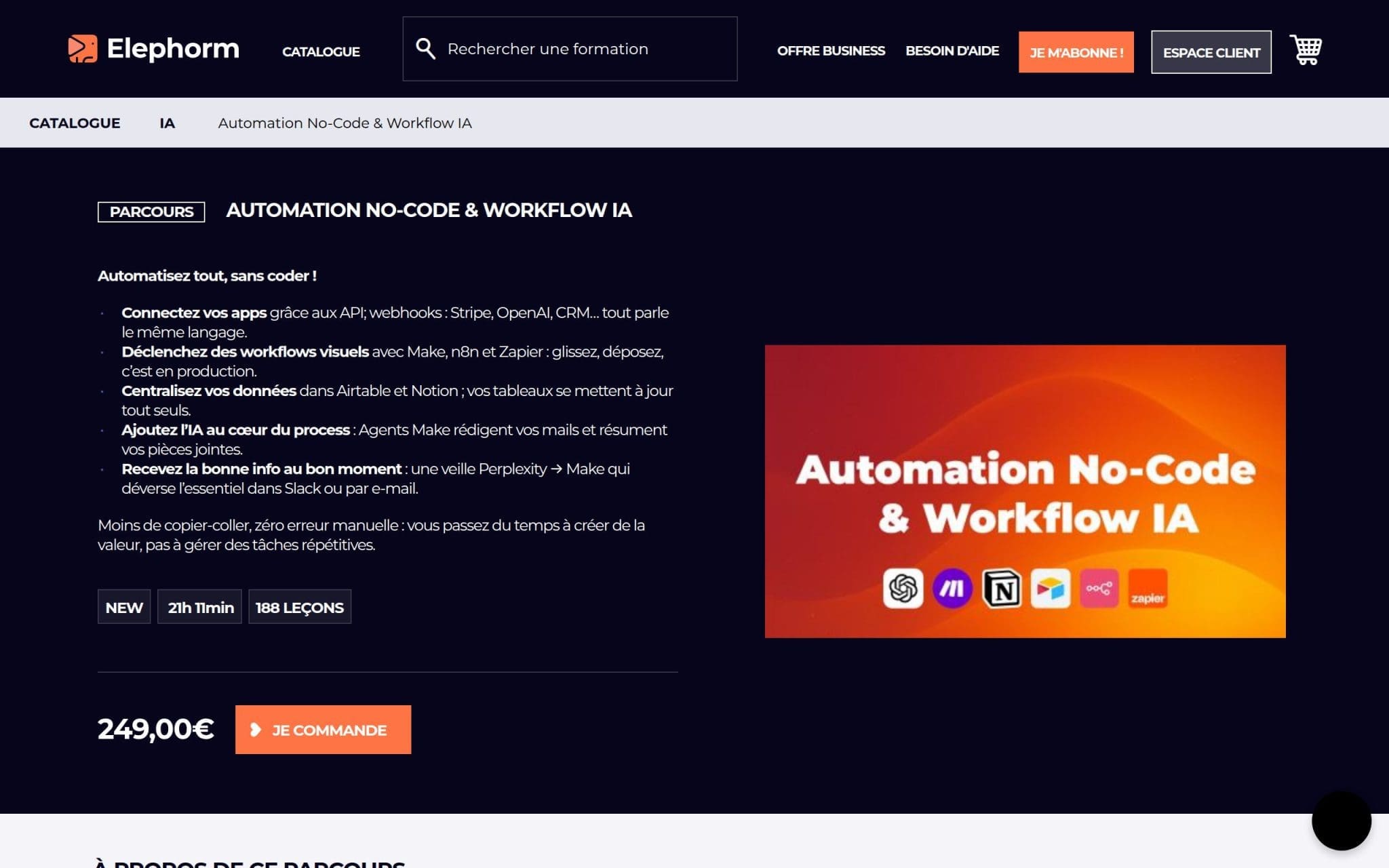The image size is (1389, 868).
Task: Click the course title heading
Action: (429, 210)
